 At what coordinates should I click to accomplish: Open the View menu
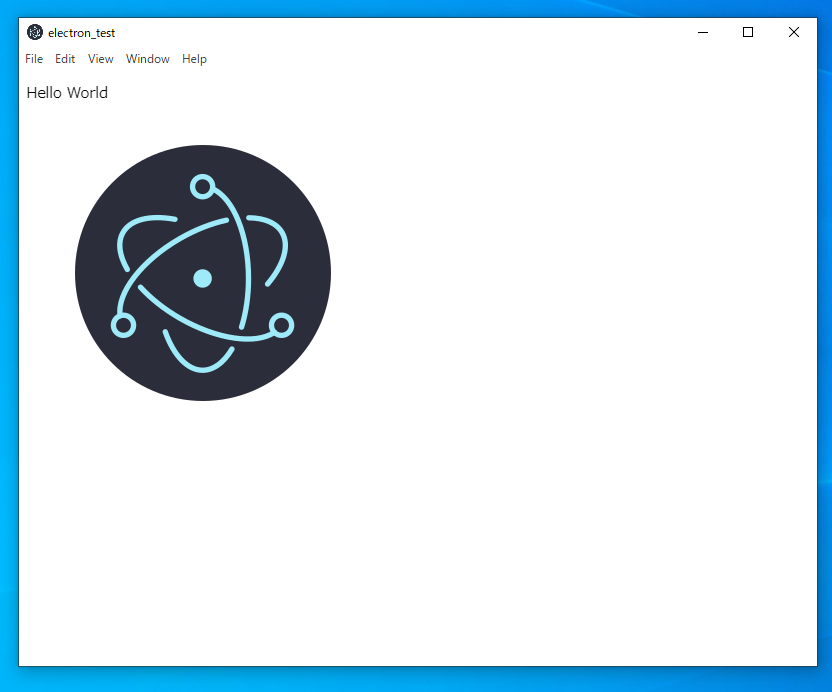click(100, 59)
